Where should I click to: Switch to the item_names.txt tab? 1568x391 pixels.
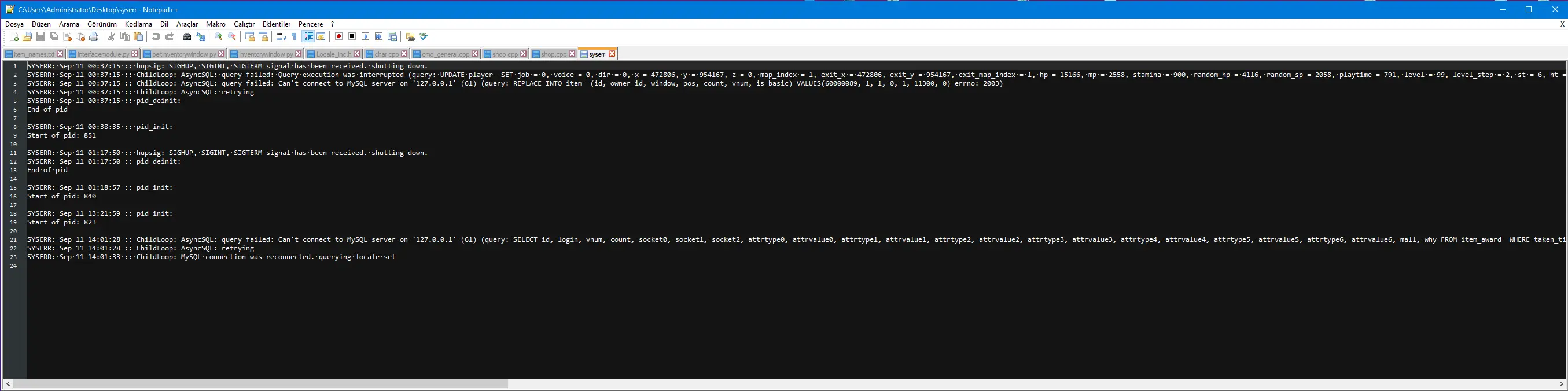[34, 54]
